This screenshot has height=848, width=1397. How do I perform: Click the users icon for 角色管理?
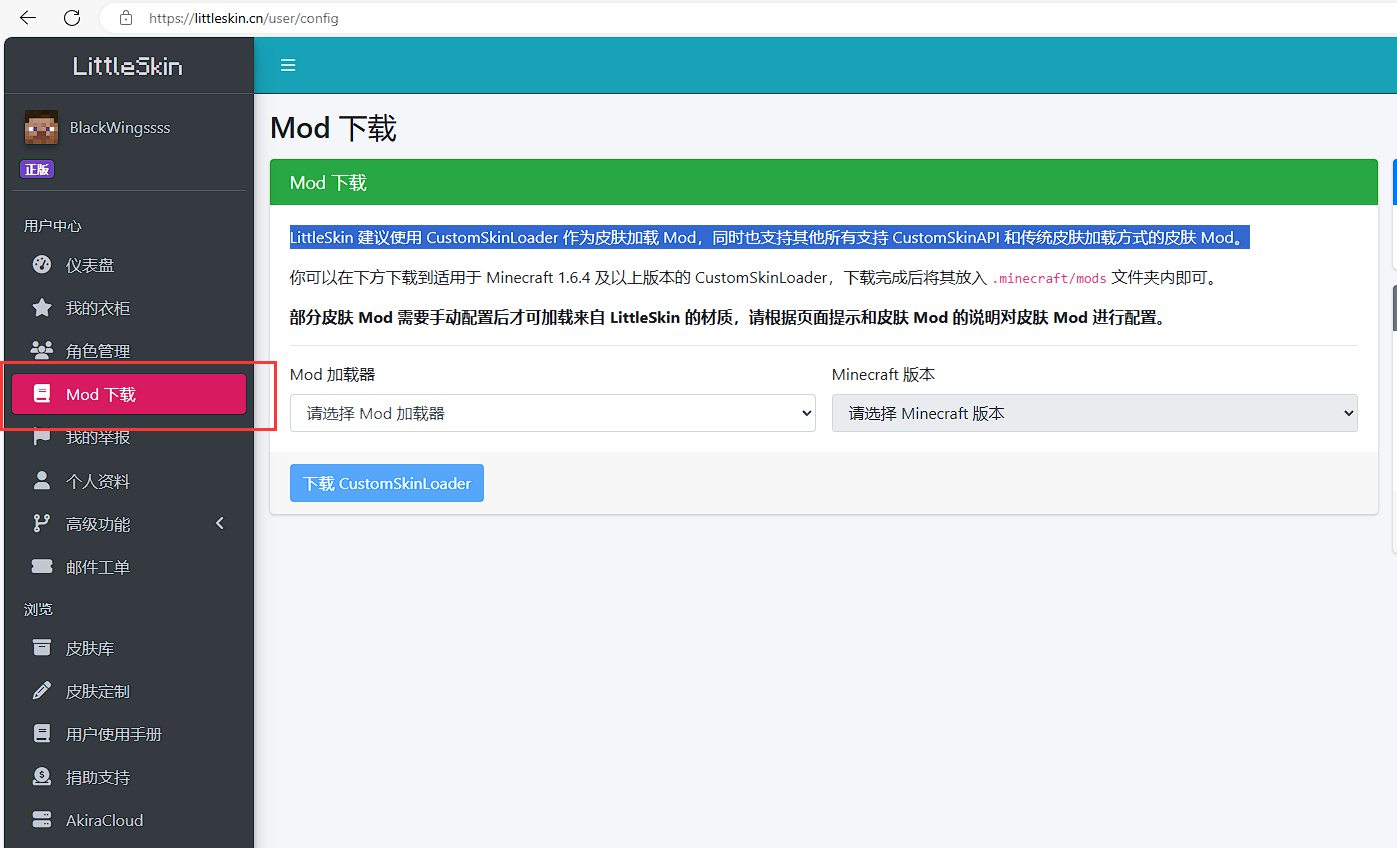coord(41,351)
